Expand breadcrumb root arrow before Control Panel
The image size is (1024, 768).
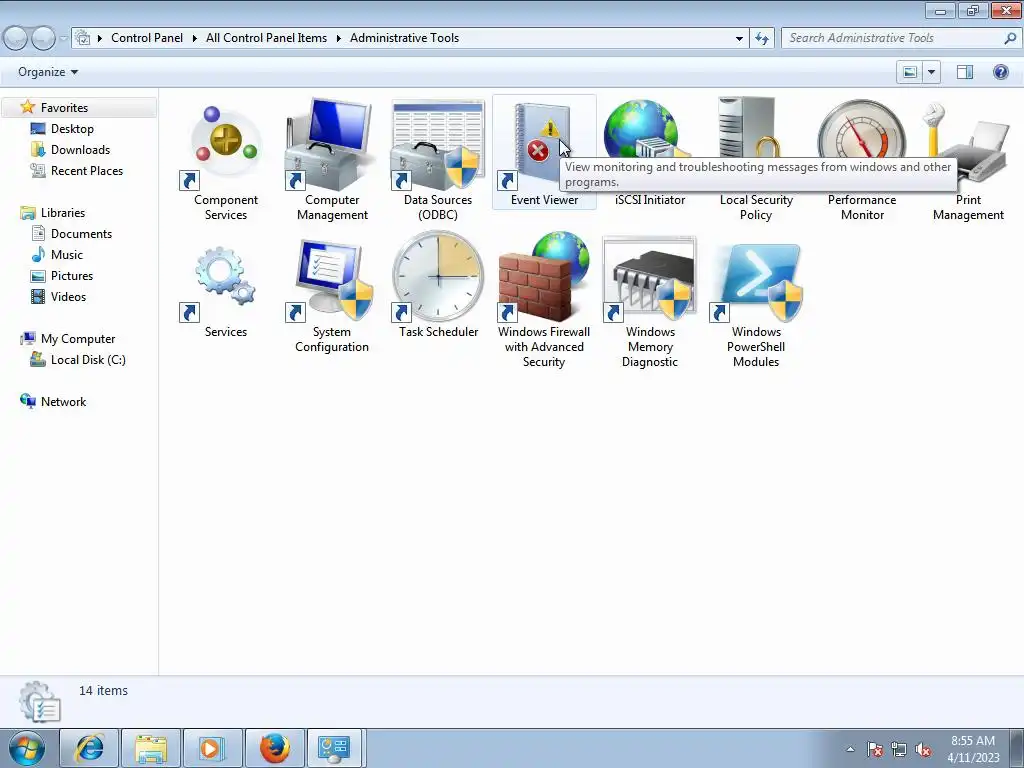pyautogui.click(x=100, y=39)
